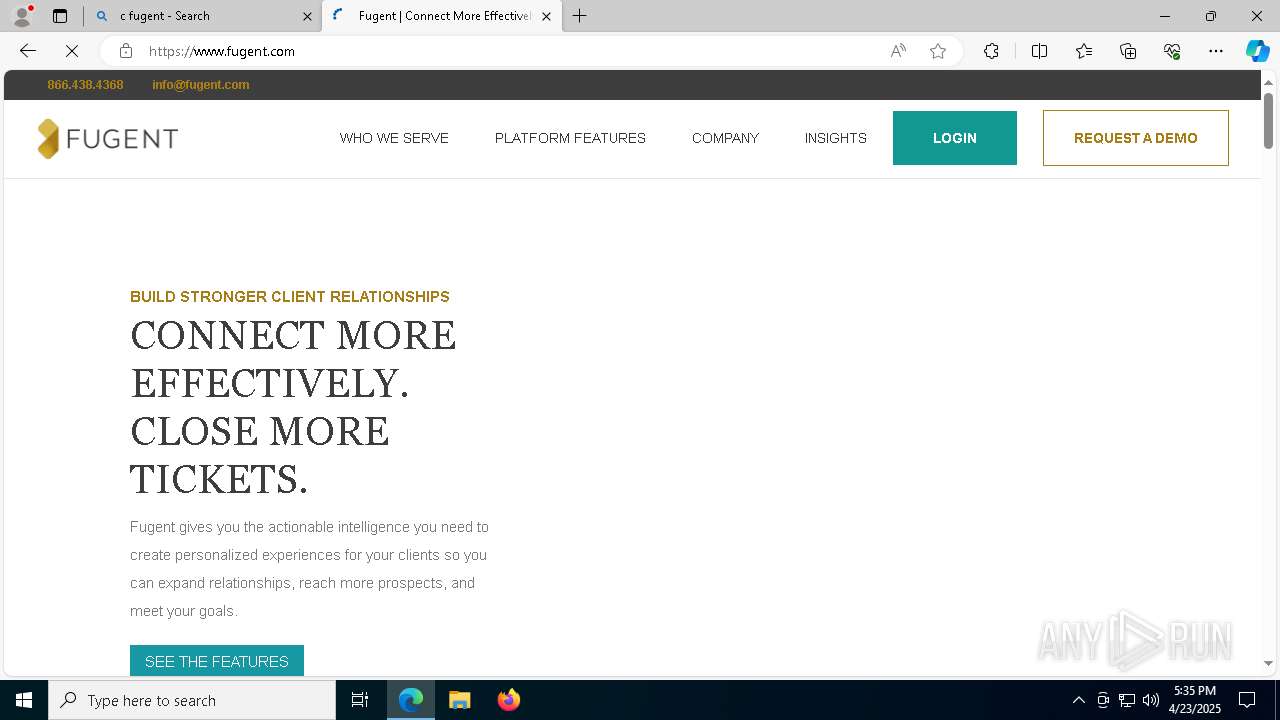The height and width of the screenshot is (720, 1280).
Task: Open Browser essentials heart icon
Action: pos(1172,51)
